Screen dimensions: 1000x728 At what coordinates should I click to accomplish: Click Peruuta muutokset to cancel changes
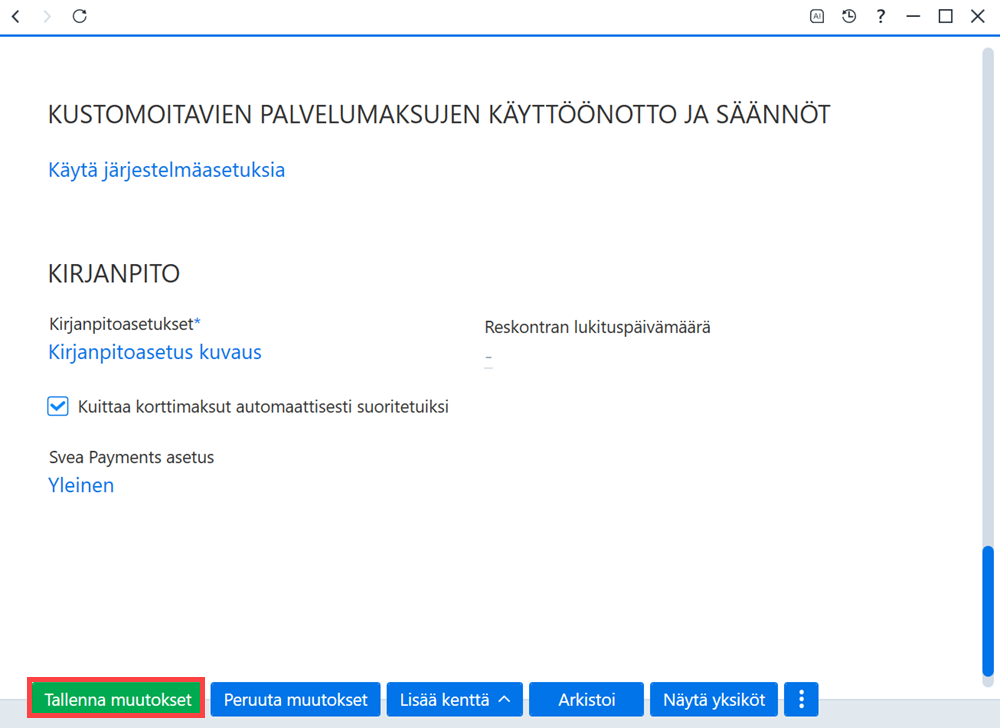tap(295, 699)
